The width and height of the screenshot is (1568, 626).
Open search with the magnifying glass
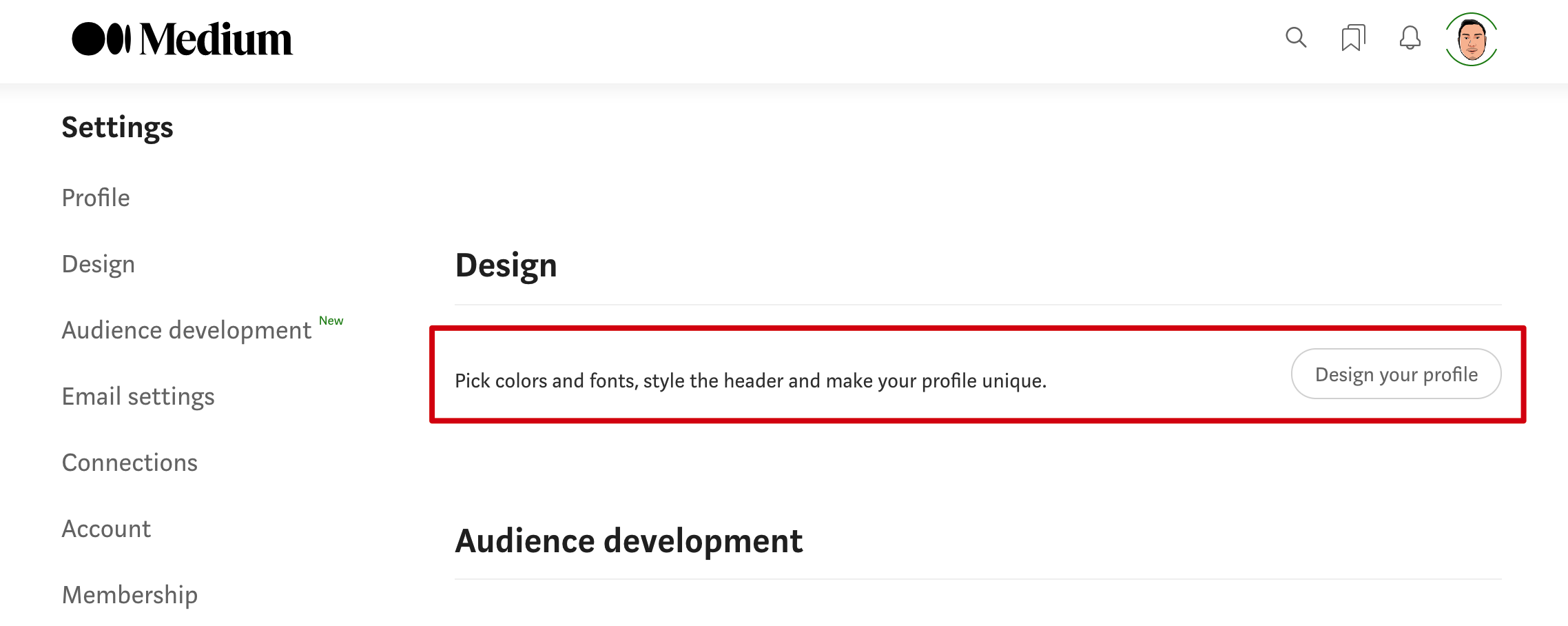1296,37
